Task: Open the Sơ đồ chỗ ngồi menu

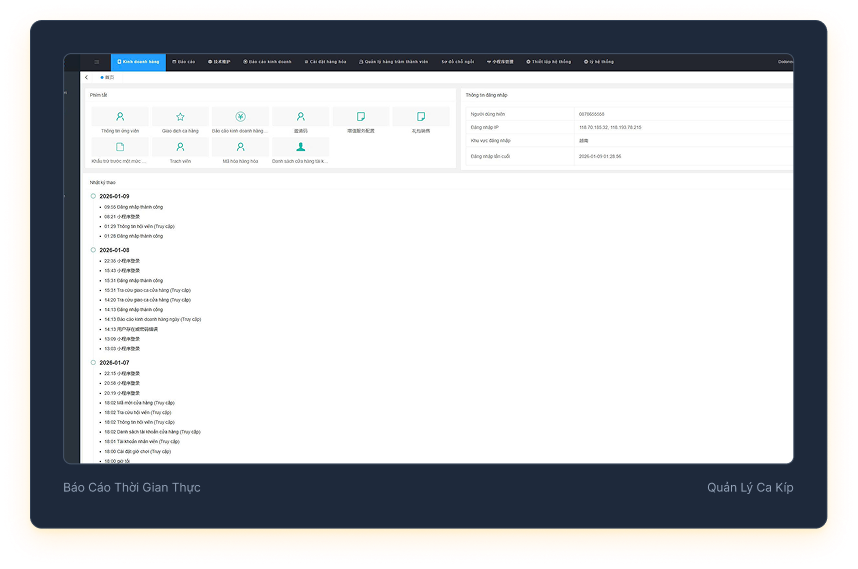Action: 458,62
